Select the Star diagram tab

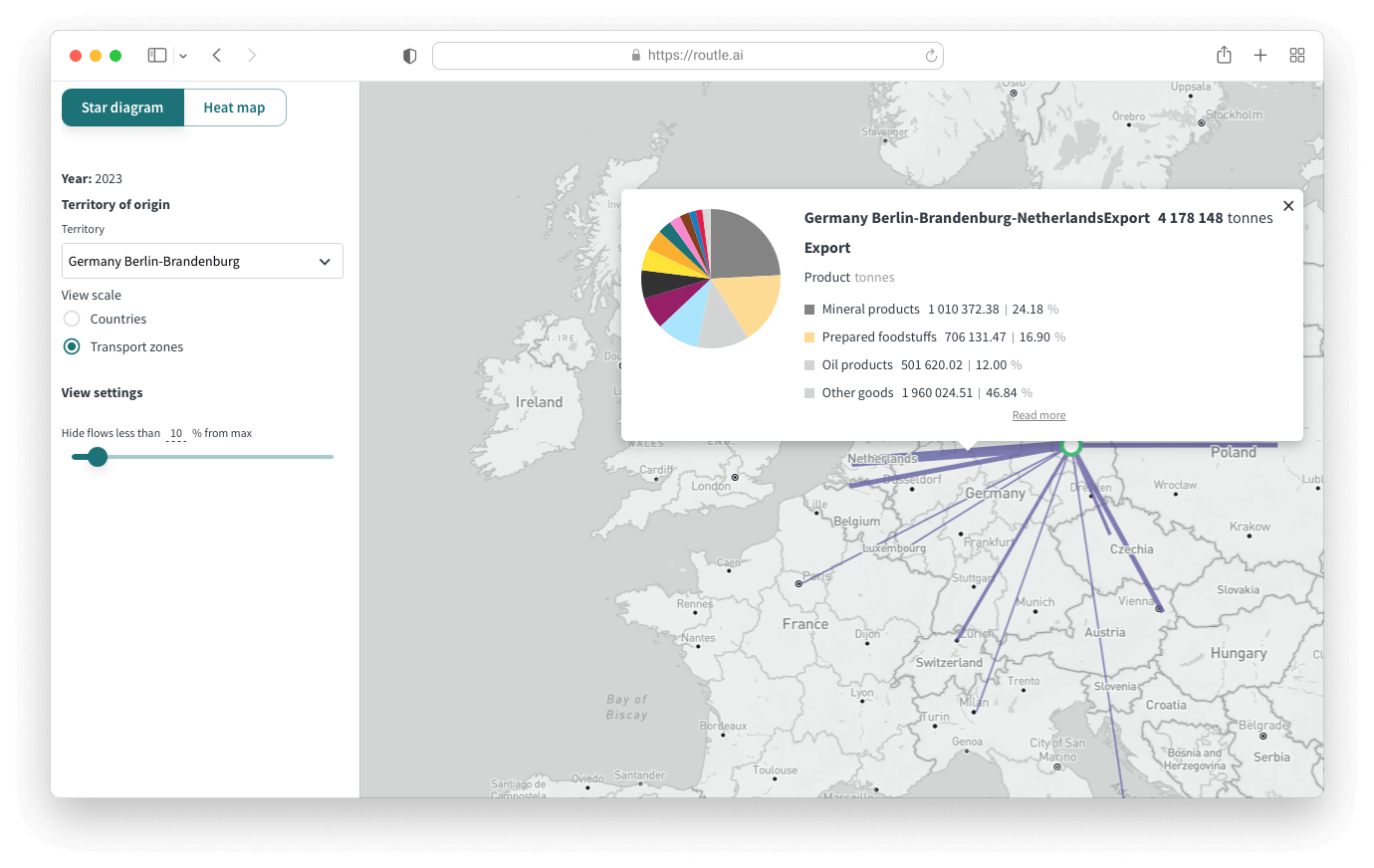(122, 107)
